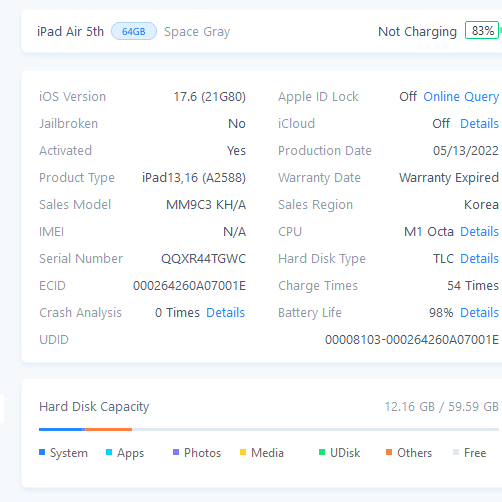Click the 83% battery indicator
502x502 pixels.
tap(482, 31)
